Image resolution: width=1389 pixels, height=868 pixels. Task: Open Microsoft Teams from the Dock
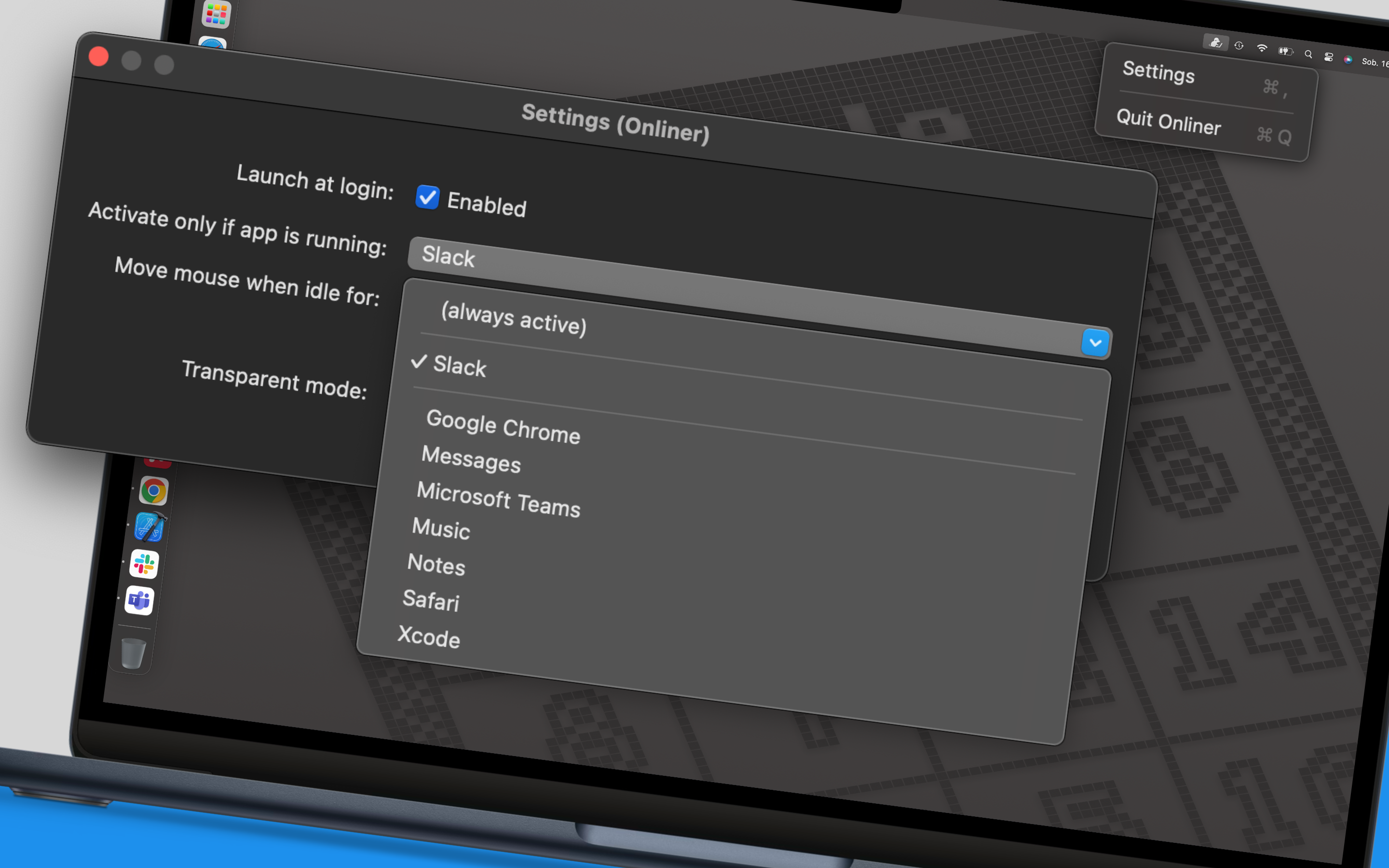(x=139, y=600)
